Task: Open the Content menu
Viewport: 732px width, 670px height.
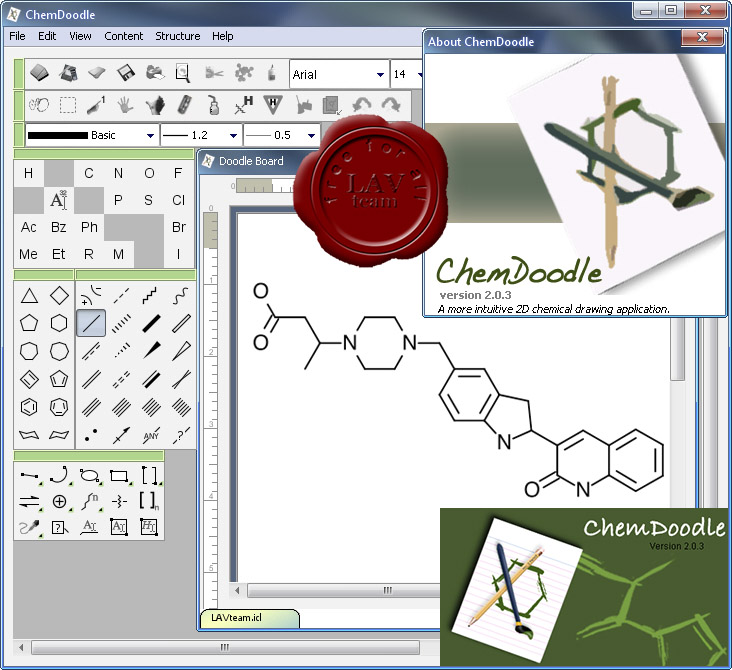Action: (123, 36)
